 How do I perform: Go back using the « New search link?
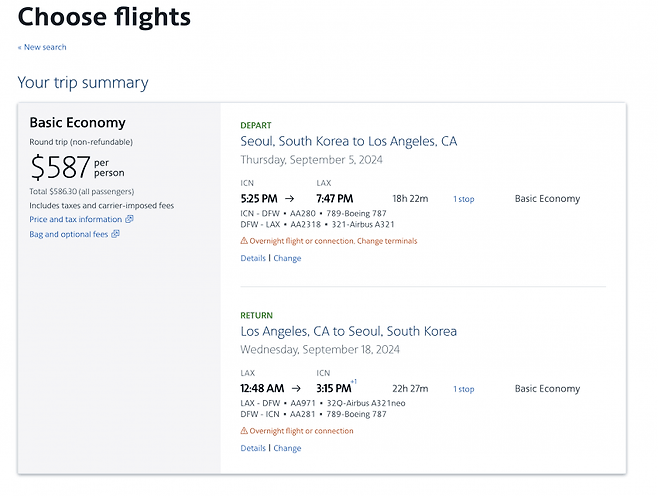pos(42,47)
